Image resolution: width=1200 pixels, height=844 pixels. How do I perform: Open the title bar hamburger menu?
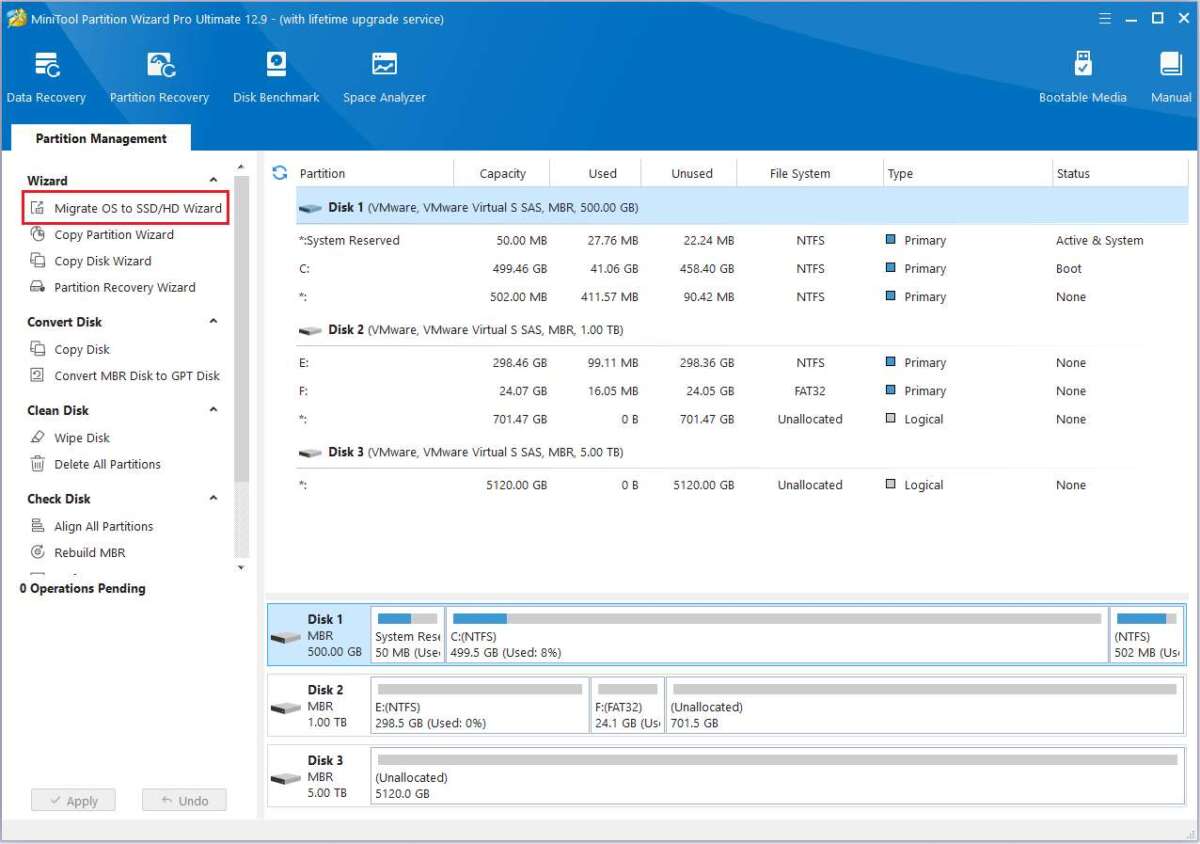(x=1105, y=18)
